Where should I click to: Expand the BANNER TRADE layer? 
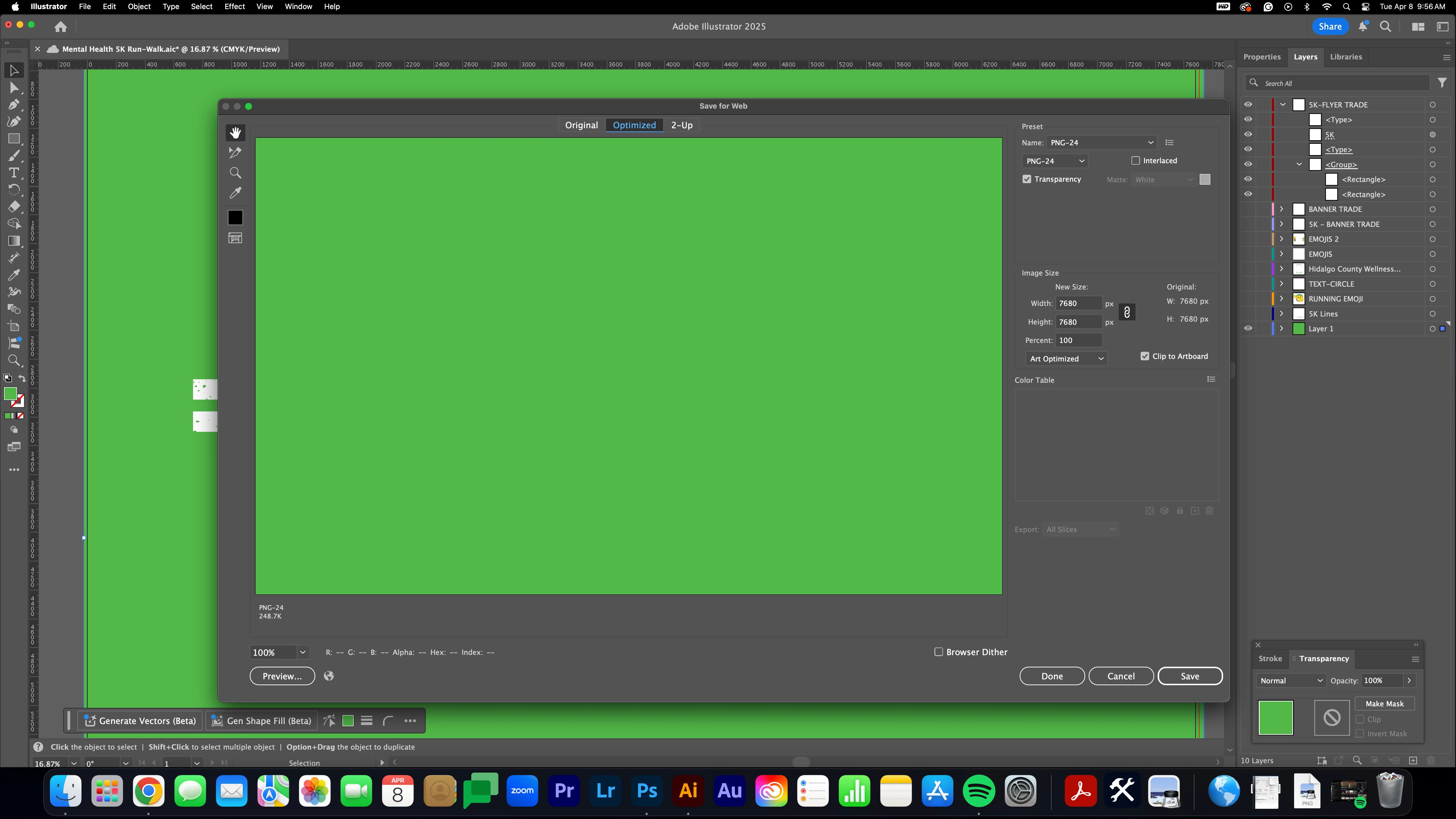point(1281,209)
